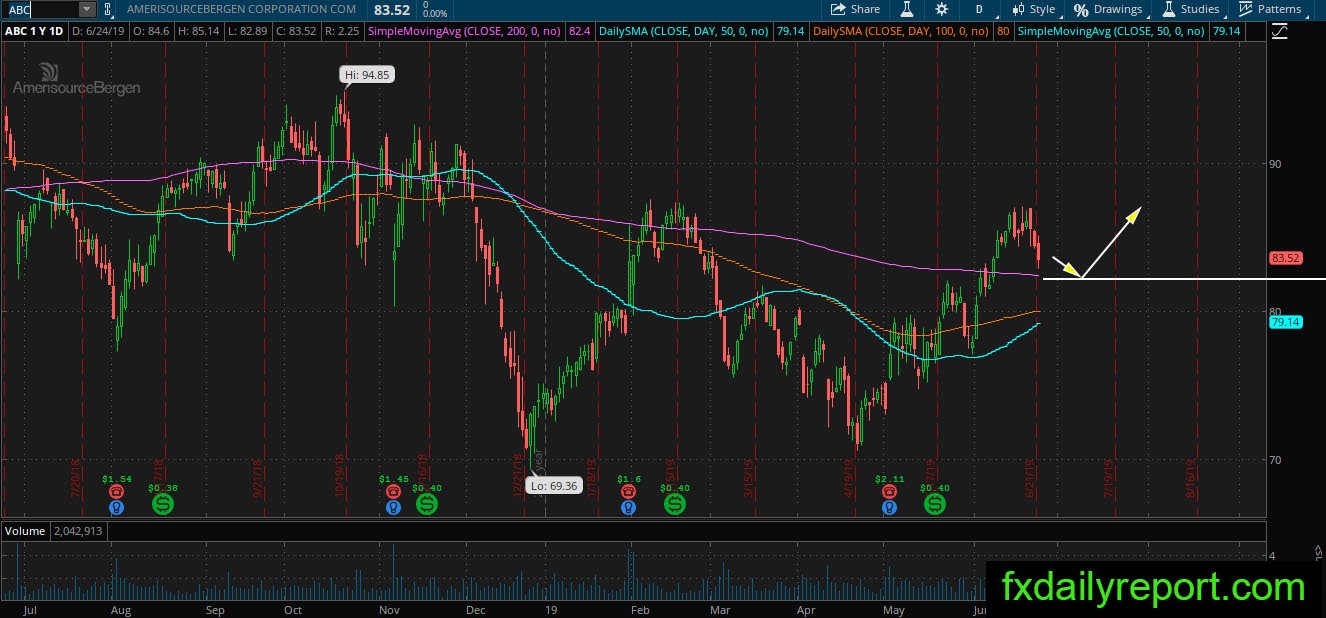Click the 70 price axis label
The height and width of the screenshot is (618, 1326).
(x=1276, y=460)
